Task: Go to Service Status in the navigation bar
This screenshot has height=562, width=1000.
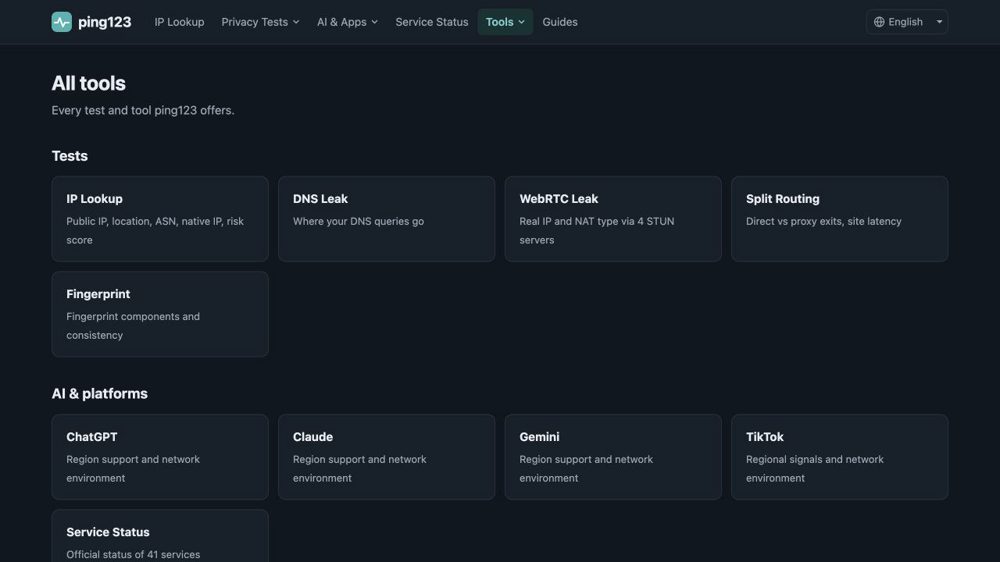Action: pyautogui.click(x=432, y=22)
